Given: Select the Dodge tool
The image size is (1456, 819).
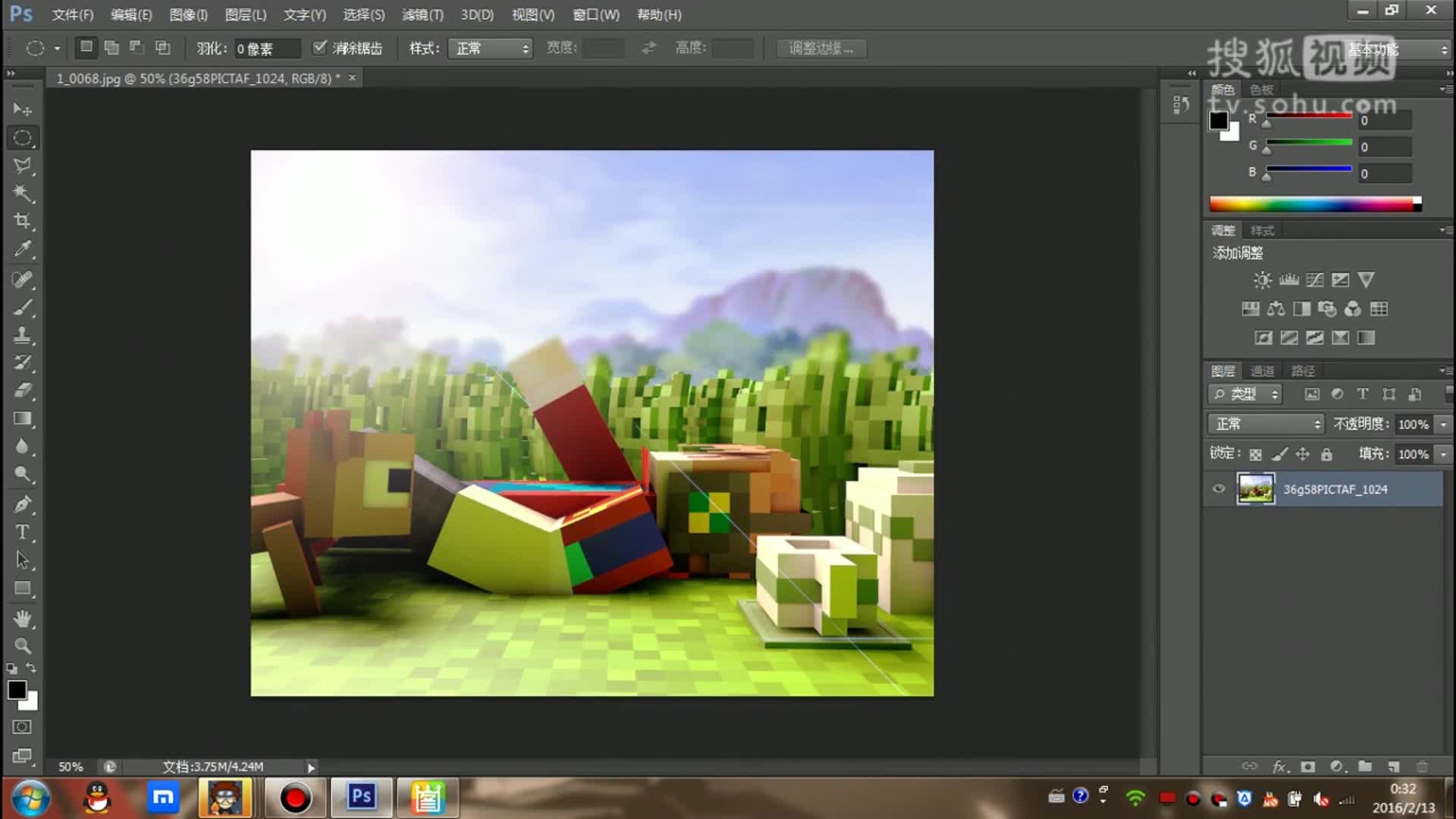Looking at the screenshot, I should (22, 475).
